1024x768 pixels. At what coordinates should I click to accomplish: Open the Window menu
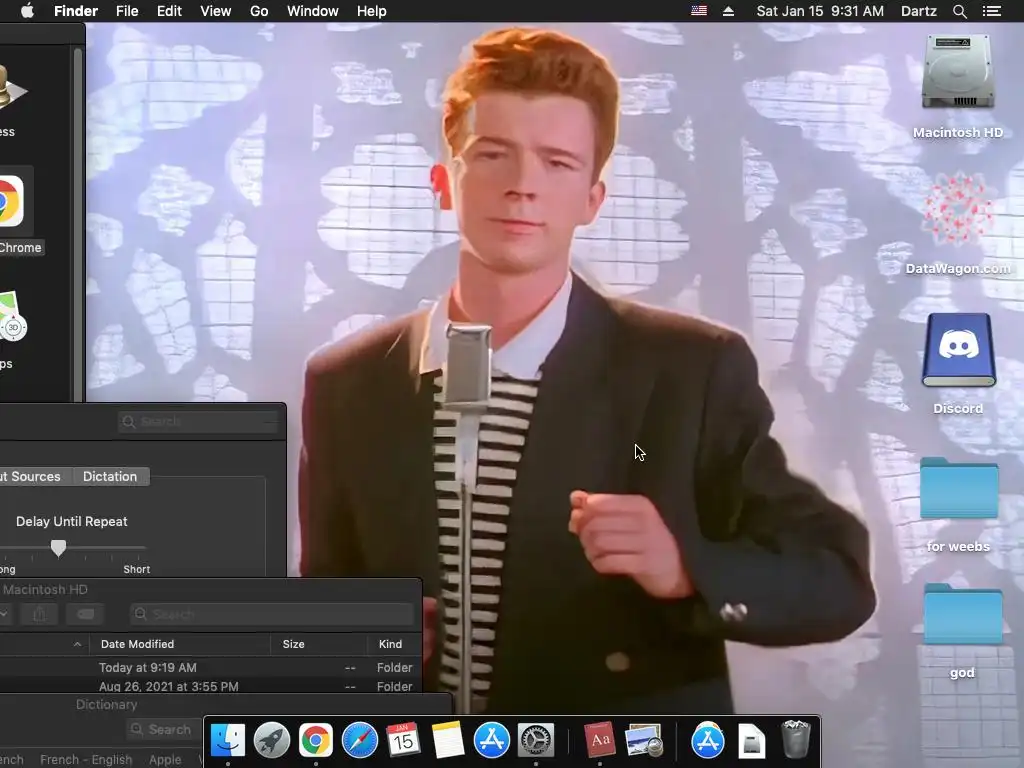point(313,11)
